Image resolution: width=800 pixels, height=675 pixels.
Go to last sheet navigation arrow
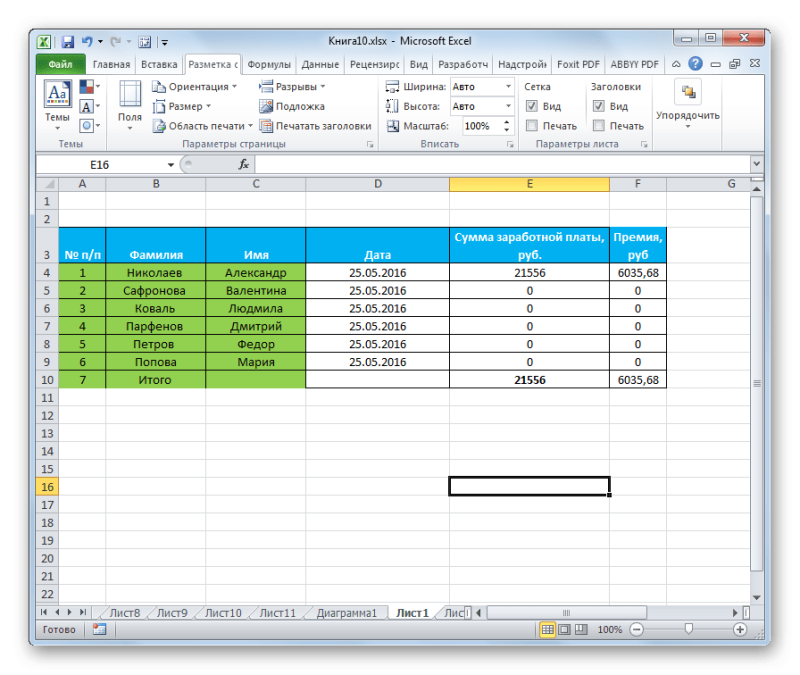tap(83, 612)
